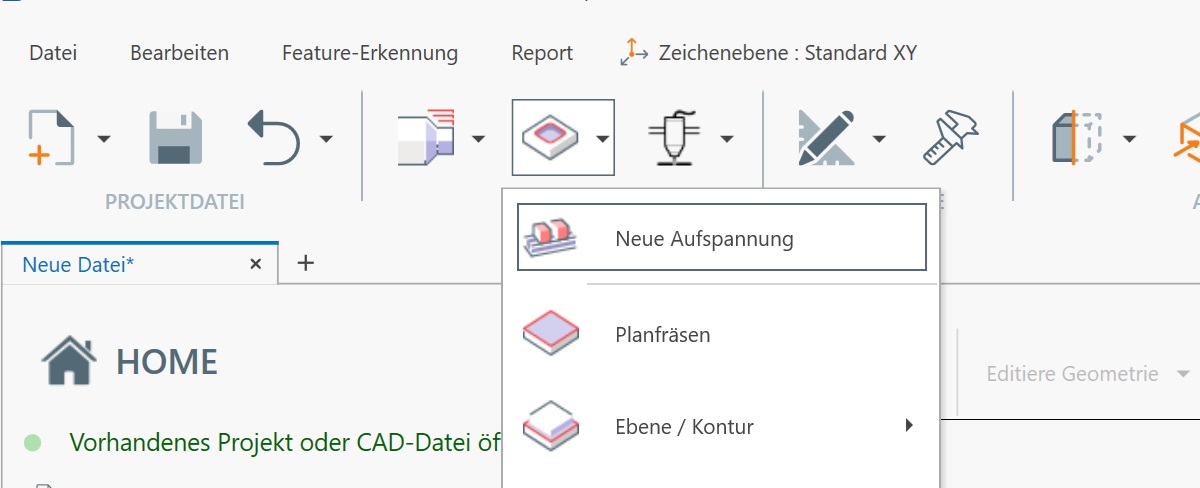Open the Feature-Erkennung menu
This screenshot has width=1200, height=488.
click(x=370, y=53)
